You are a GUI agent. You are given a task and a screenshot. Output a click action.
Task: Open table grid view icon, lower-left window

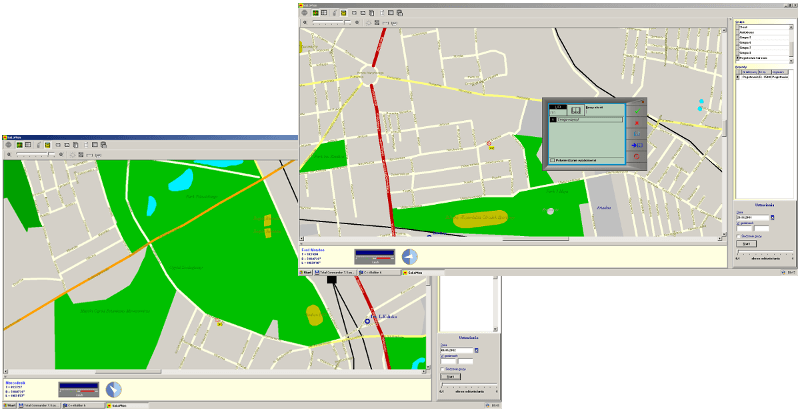tap(28, 145)
